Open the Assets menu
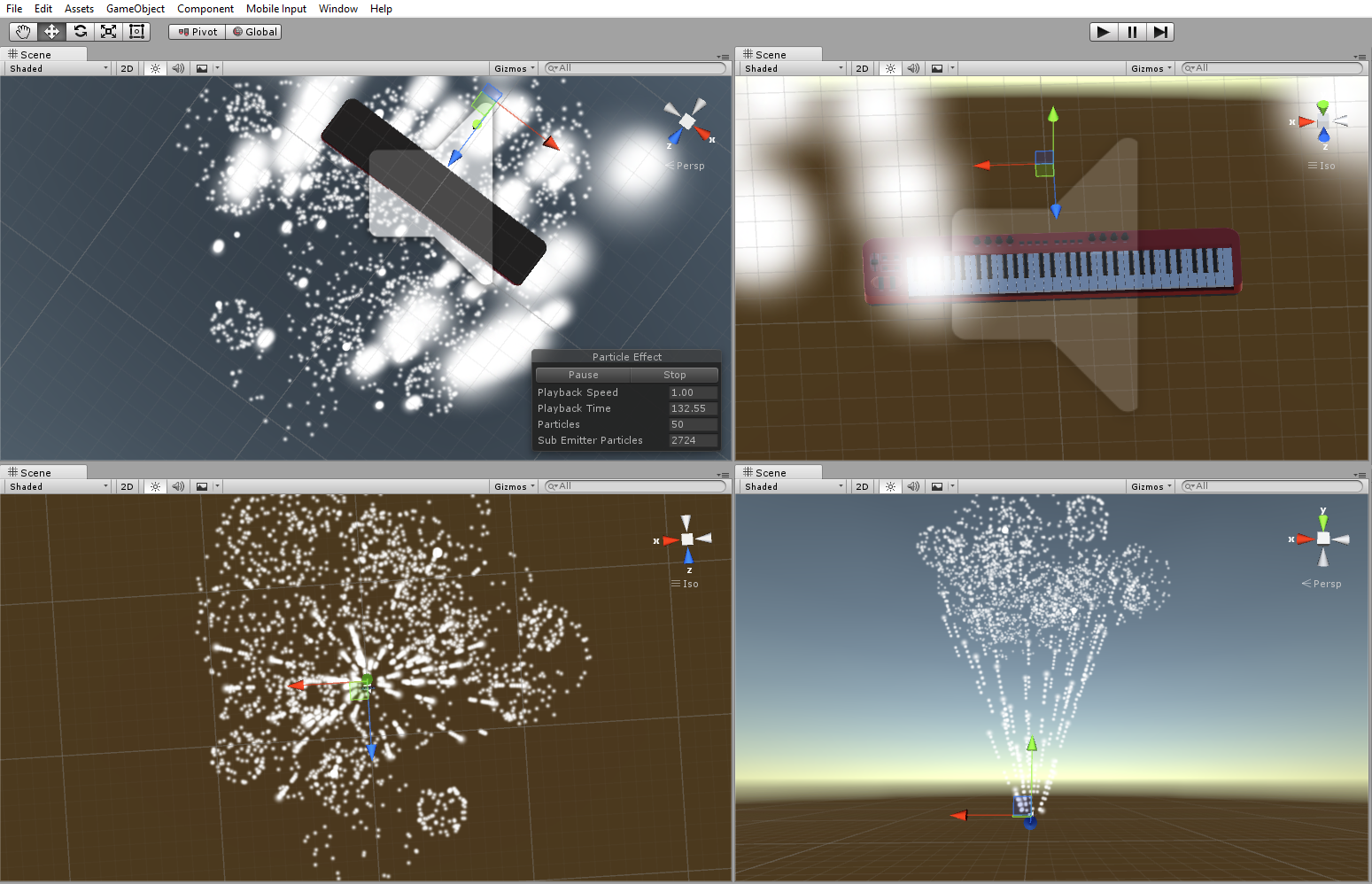1372x884 pixels. [79, 9]
